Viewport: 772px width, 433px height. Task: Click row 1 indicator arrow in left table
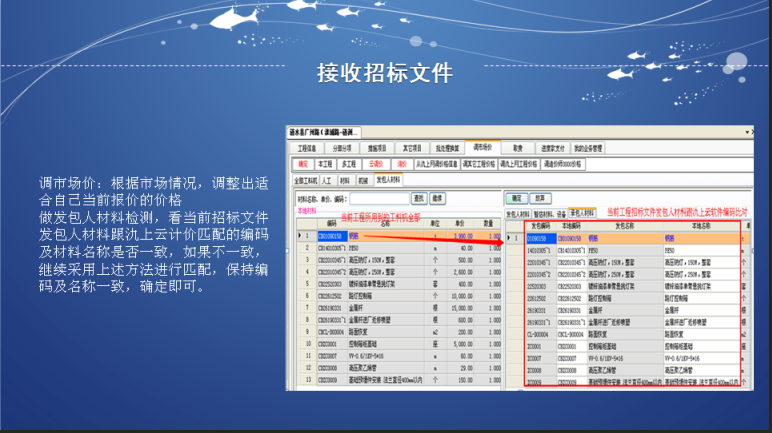pos(299,236)
